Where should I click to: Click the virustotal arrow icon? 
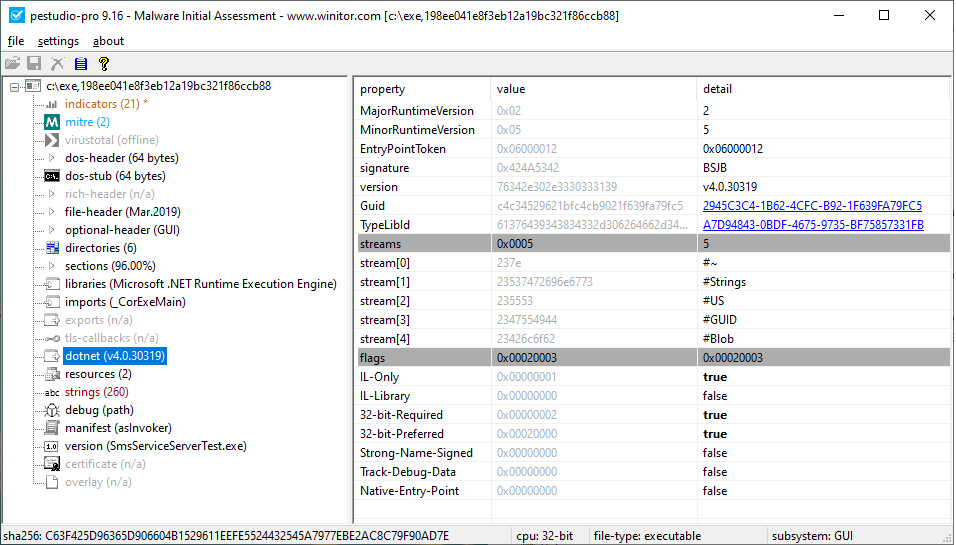52,140
